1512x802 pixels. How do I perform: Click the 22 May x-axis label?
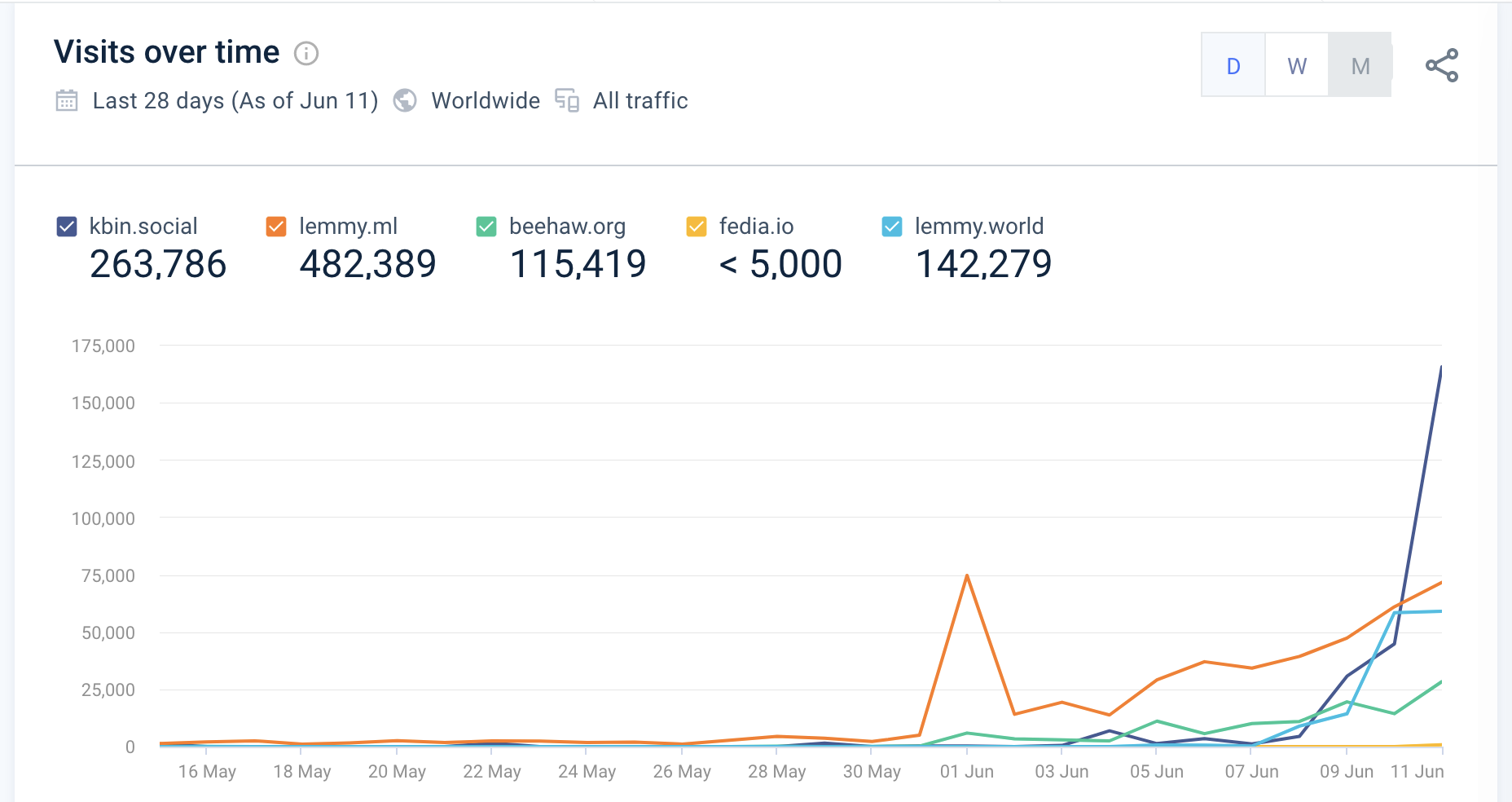[x=492, y=771]
